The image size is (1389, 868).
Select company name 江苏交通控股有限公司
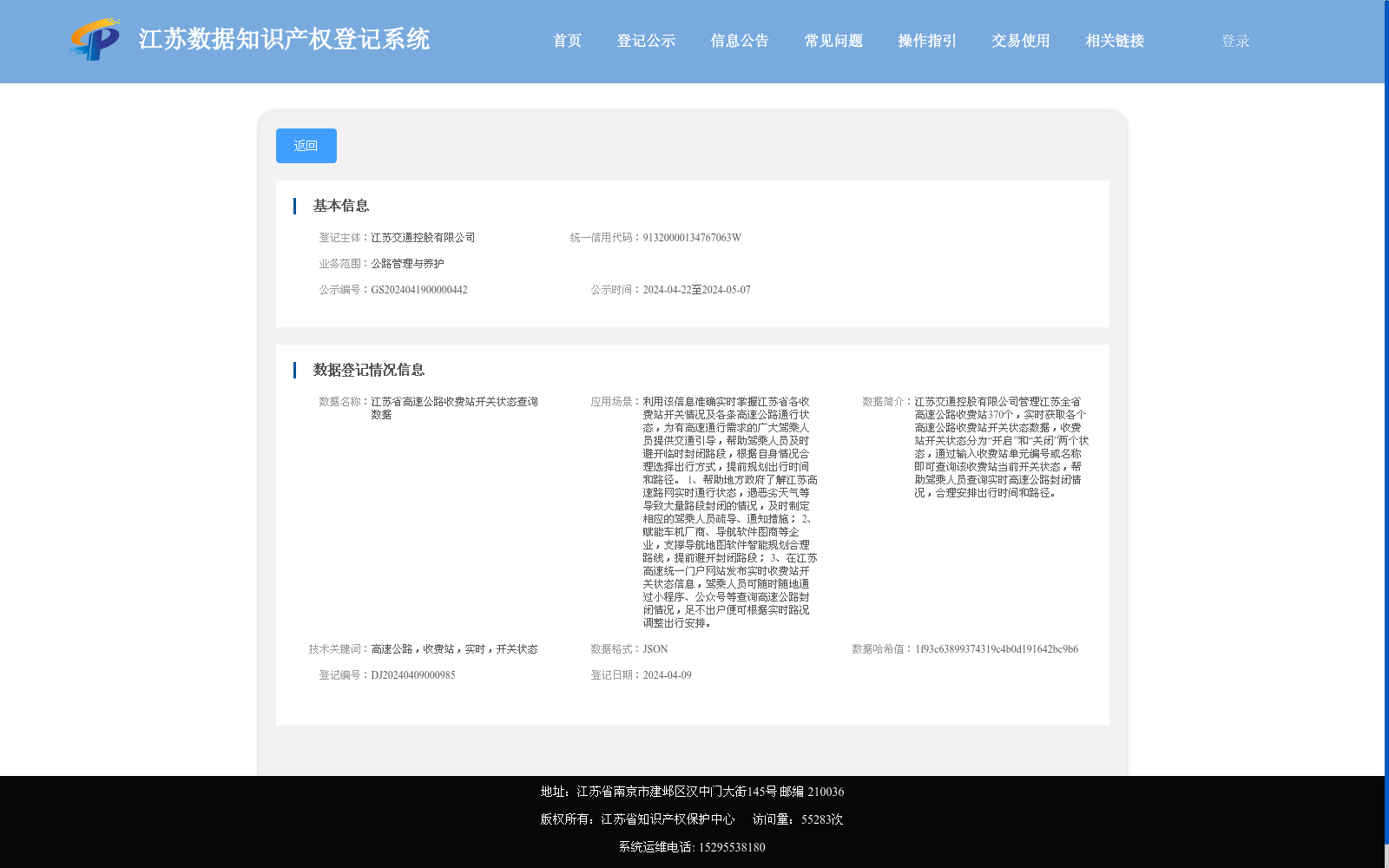(424, 238)
